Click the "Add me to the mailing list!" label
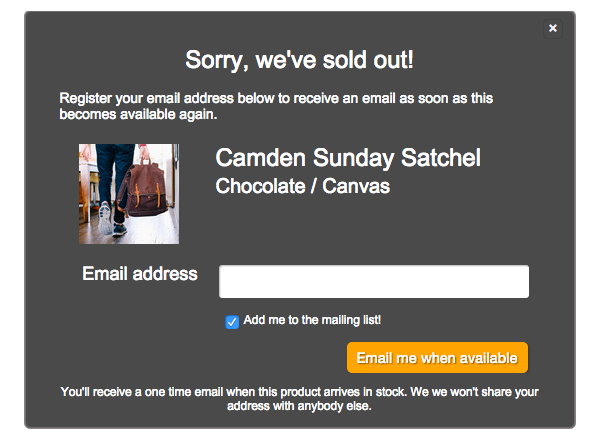600x440 pixels. [x=312, y=320]
